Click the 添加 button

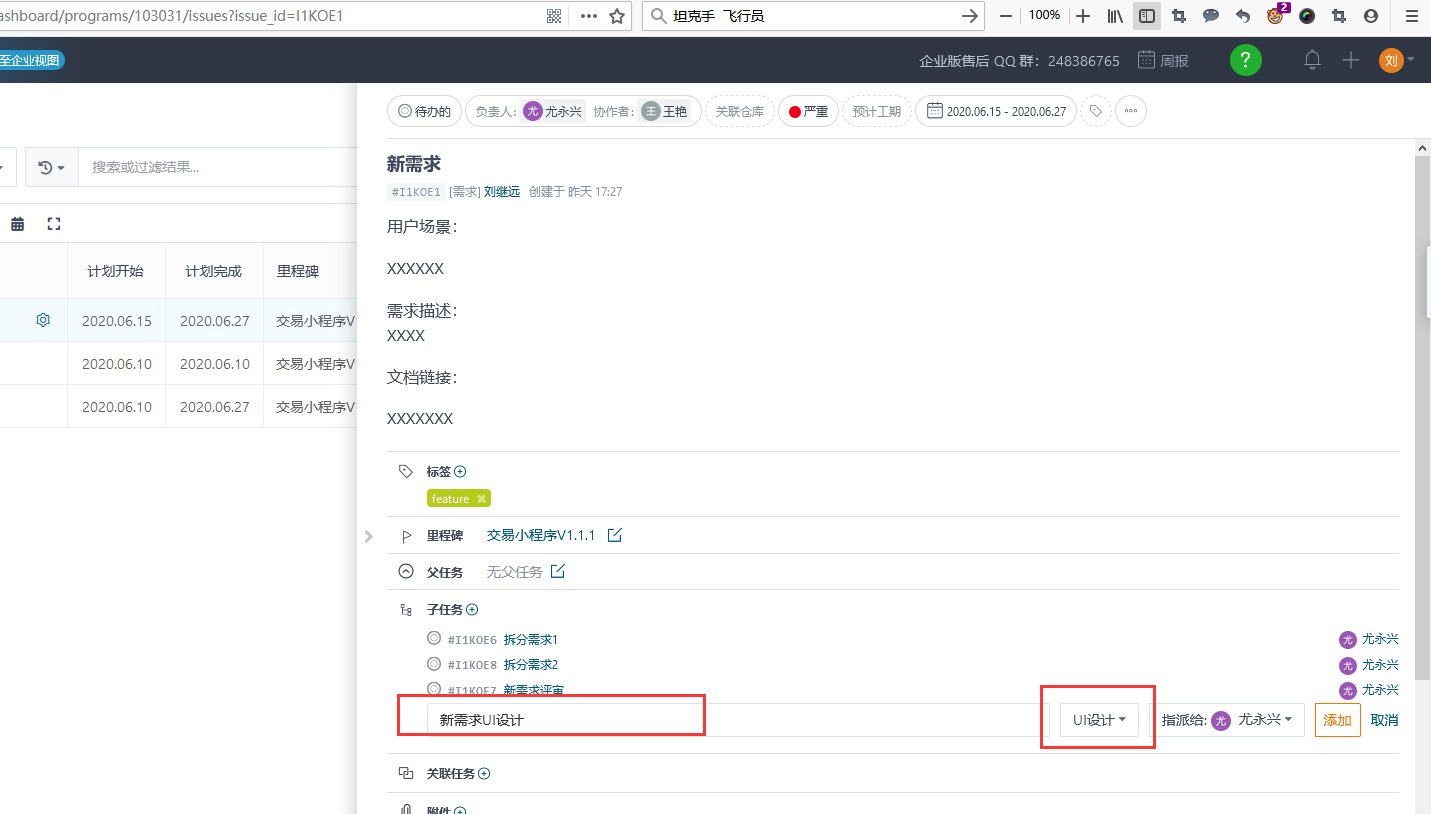(x=1337, y=719)
